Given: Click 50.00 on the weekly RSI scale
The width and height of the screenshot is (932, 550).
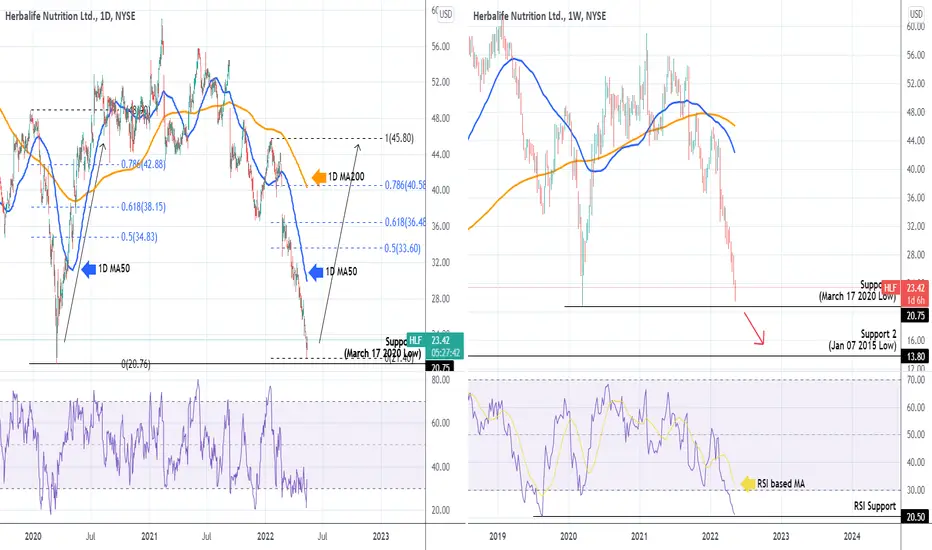Looking at the screenshot, I should click(x=916, y=435).
